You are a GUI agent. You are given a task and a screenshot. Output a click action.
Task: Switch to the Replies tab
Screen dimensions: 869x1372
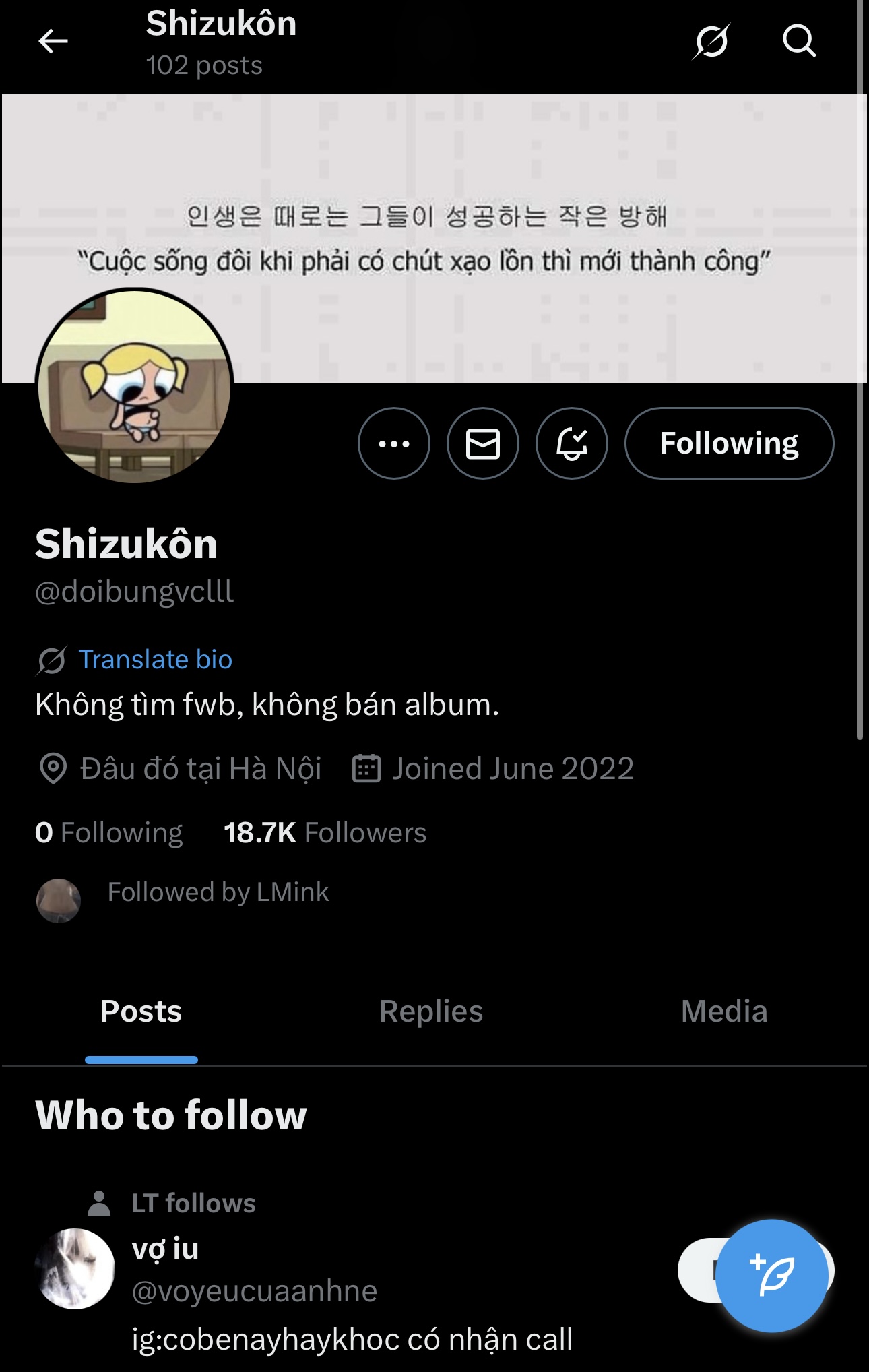pyautogui.click(x=431, y=1011)
